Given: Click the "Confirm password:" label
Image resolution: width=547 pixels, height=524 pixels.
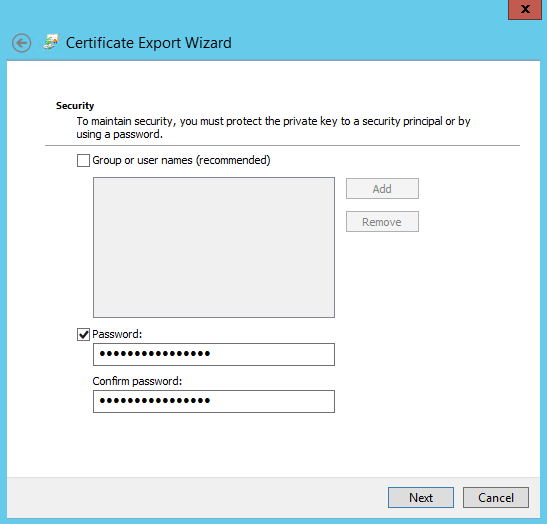Looking at the screenshot, I should click(x=137, y=381).
